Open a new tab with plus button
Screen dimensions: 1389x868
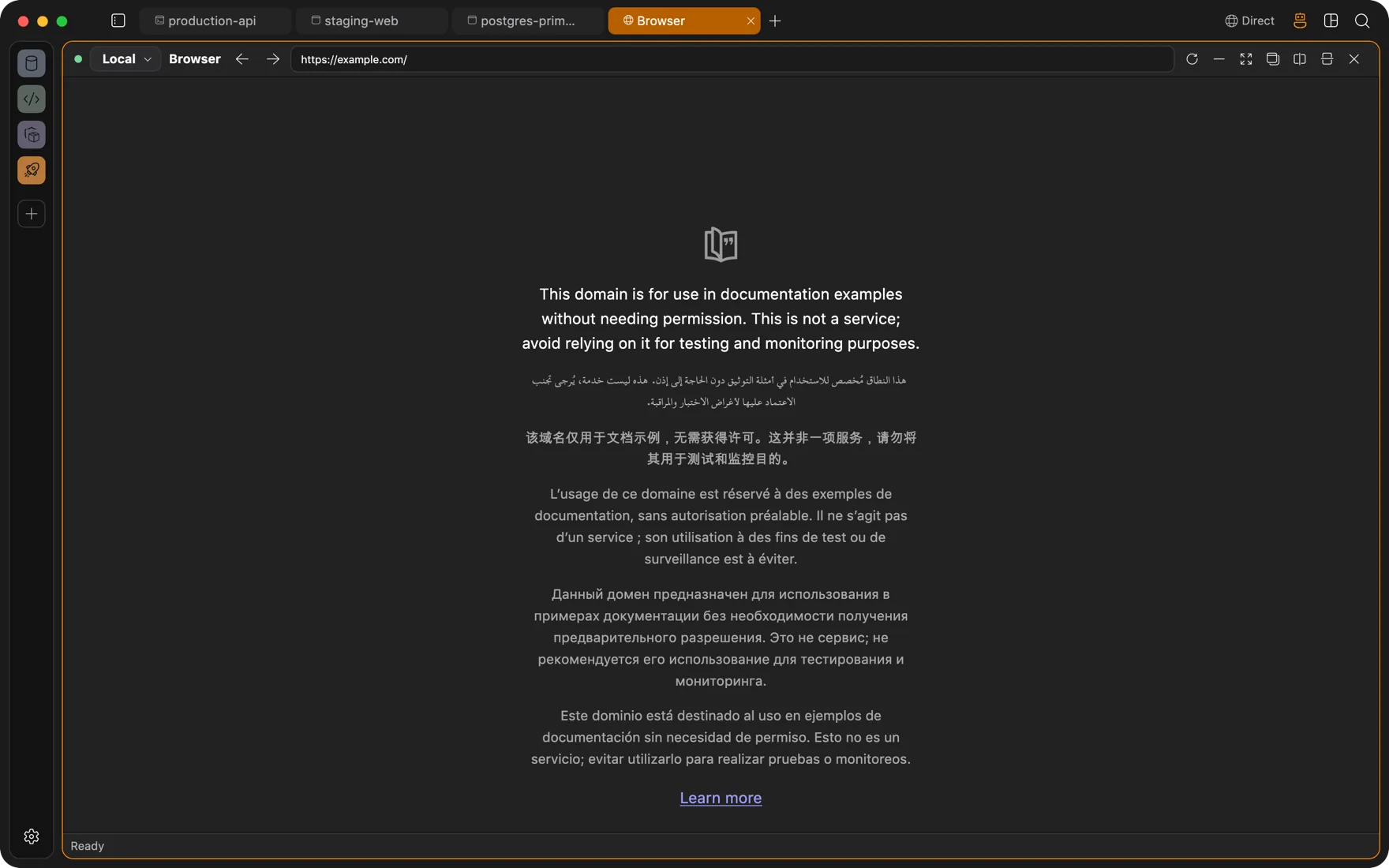coord(775,21)
